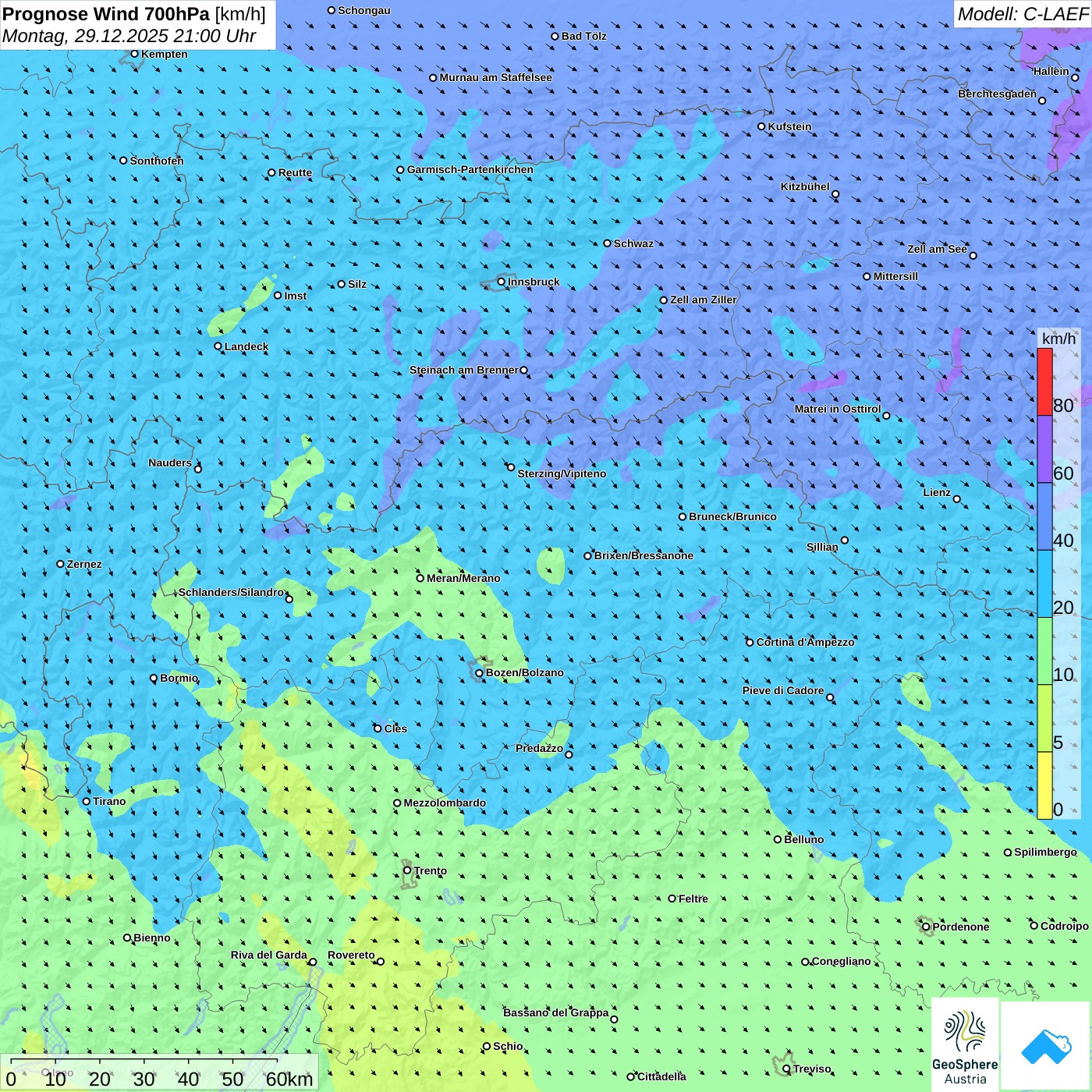Click the 'Zell am See' label
The height and width of the screenshot is (1092, 1092).
point(938,249)
